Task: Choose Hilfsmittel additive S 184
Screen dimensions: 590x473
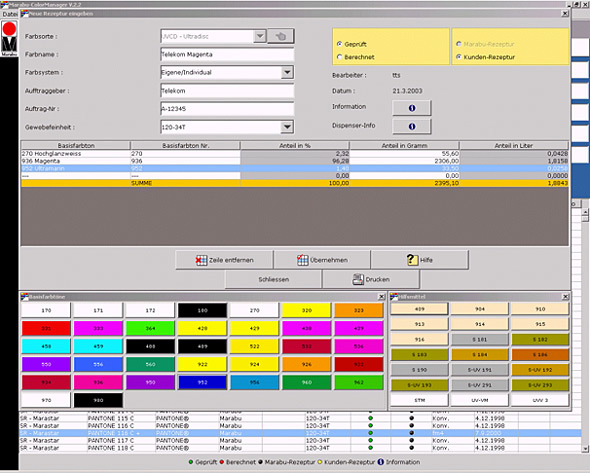Action: [x=480, y=354]
